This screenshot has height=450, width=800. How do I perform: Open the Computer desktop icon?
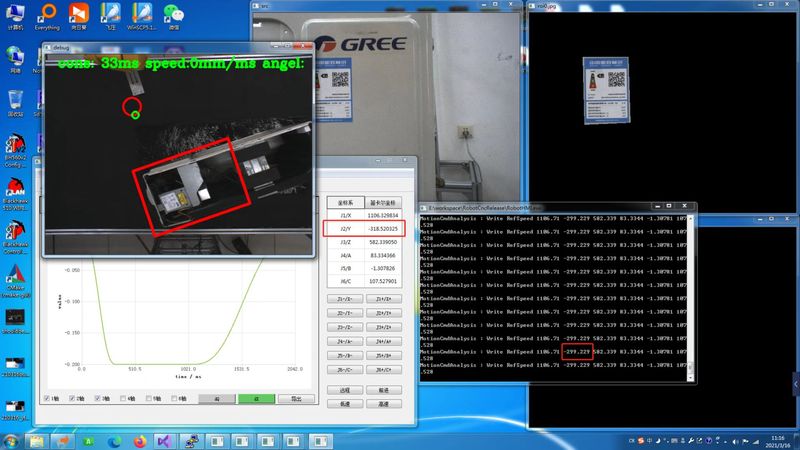point(15,16)
